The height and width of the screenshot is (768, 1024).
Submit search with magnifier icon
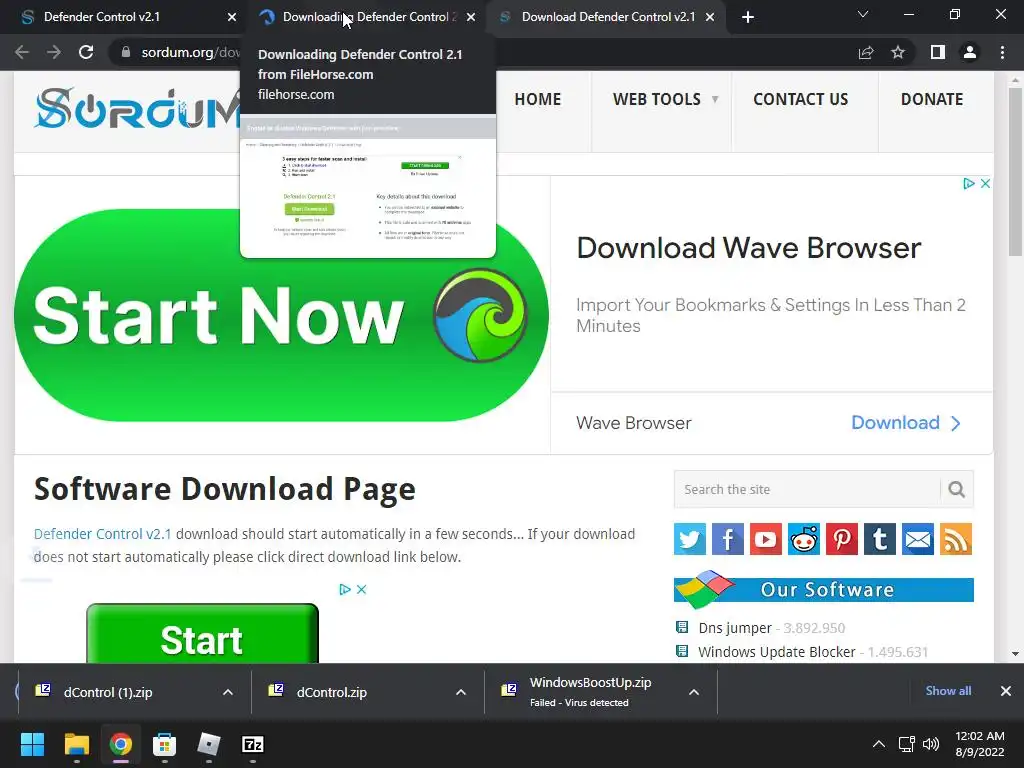click(x=957, y=489)
